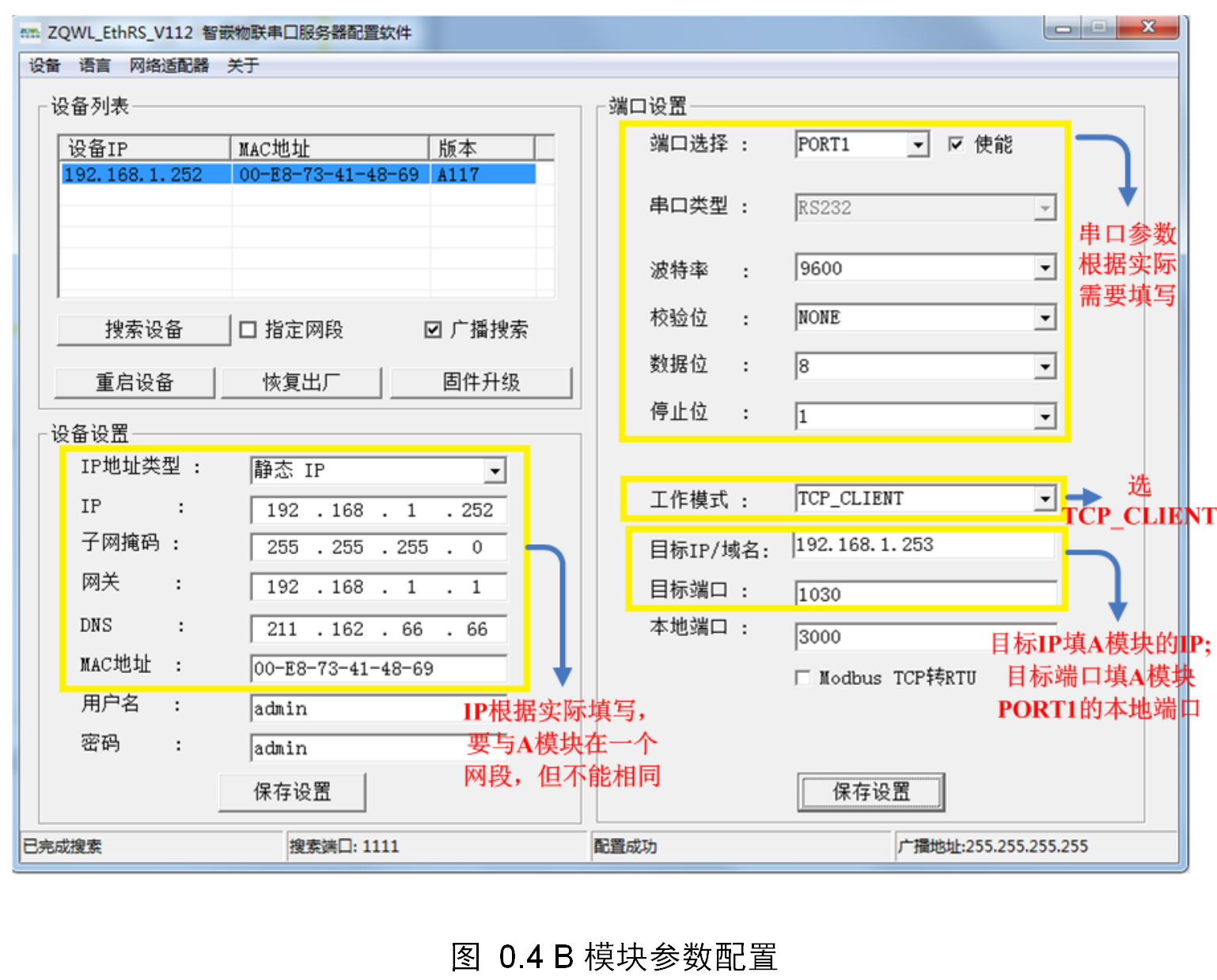Screen dimensions: 1217x980
Task: Open the 网络适配器 menu
Action: click(x=169, y=66)
